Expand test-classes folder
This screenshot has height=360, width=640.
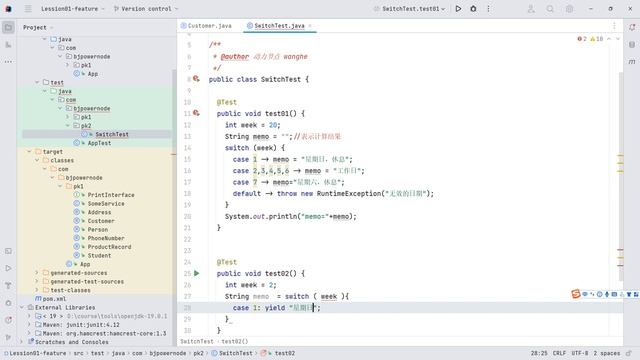(x=37, y=290)
